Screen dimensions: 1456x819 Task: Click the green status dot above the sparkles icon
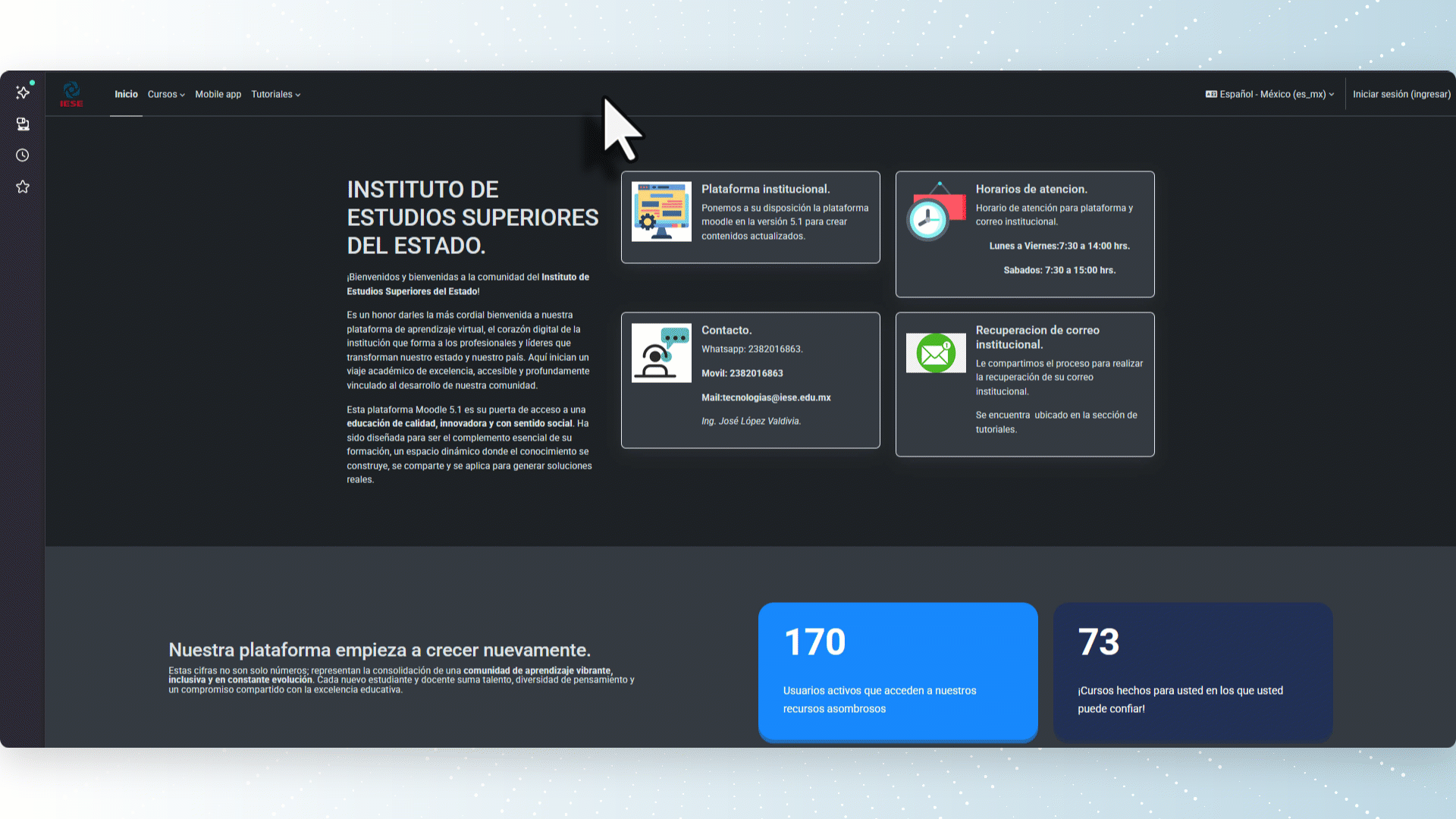point(31,83)
